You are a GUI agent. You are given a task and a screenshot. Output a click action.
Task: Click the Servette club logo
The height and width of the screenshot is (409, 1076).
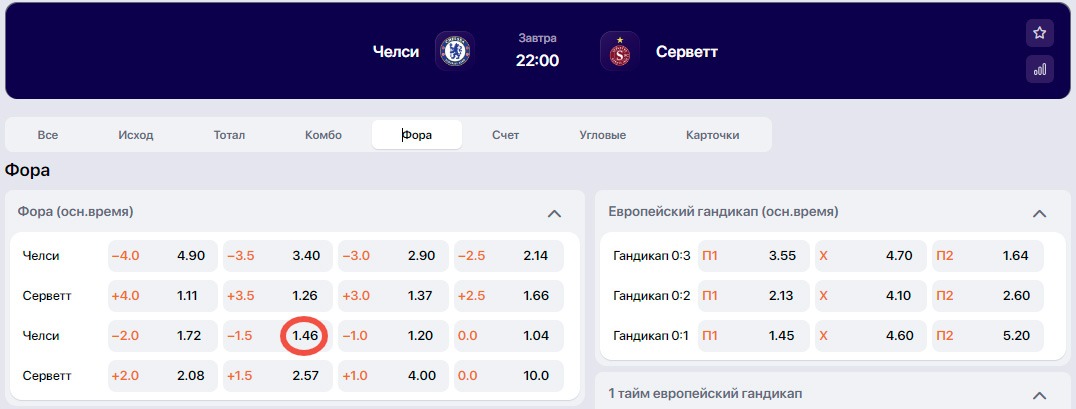619,51
